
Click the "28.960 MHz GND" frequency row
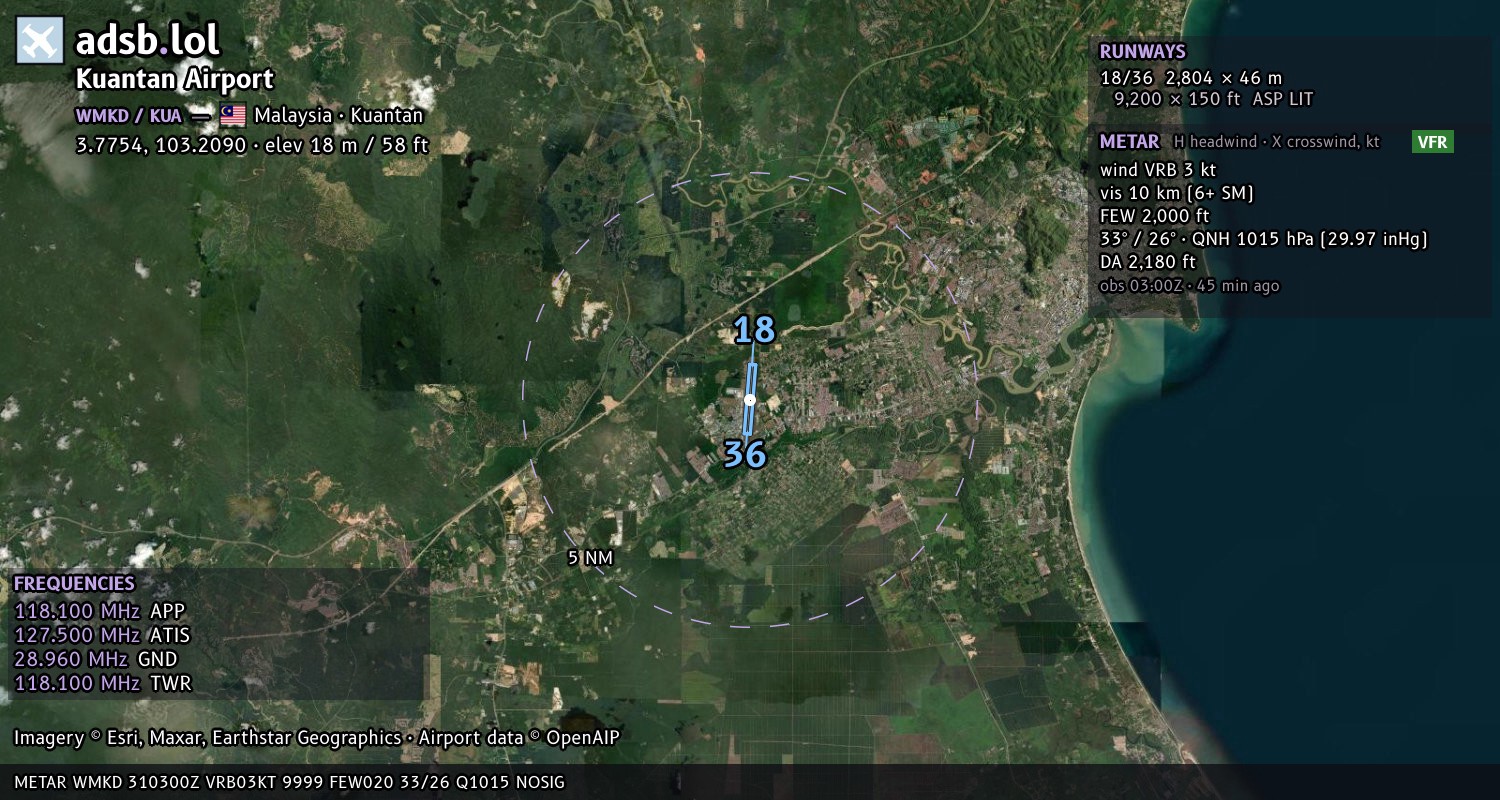96,659
